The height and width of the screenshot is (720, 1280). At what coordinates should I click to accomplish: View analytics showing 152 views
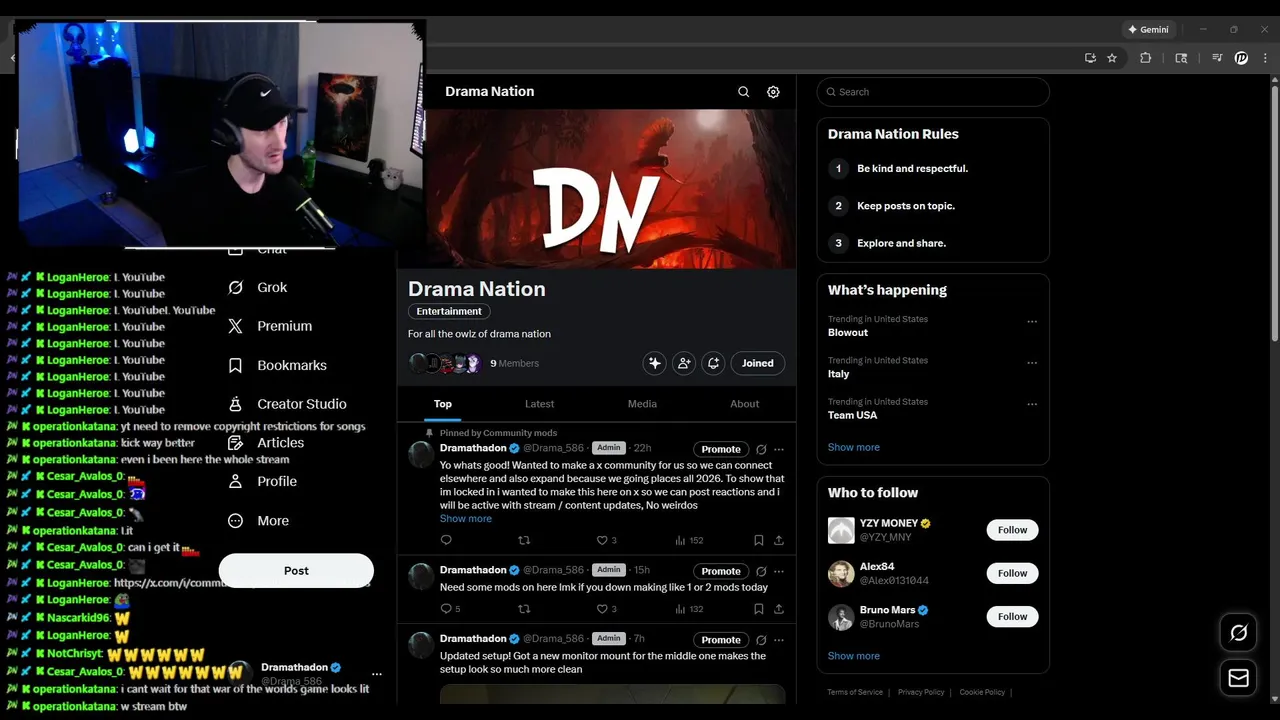coord(689,540)
